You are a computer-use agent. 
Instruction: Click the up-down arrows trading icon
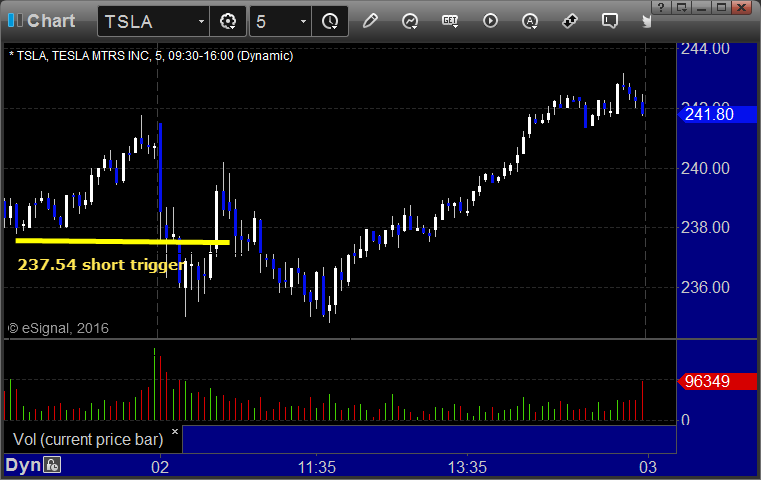pos(570,21)
